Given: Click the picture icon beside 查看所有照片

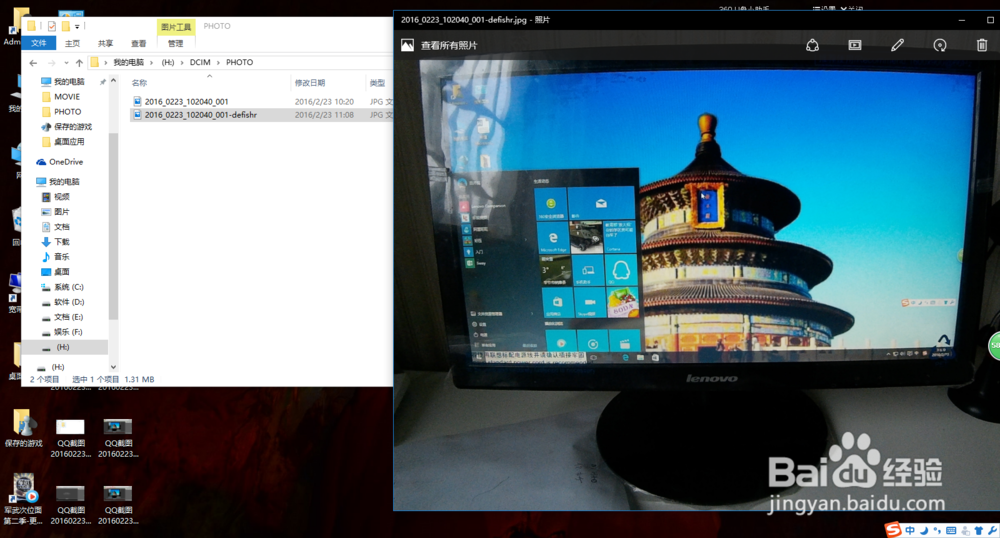Looking at the screenshot, I should click(408, 45).
